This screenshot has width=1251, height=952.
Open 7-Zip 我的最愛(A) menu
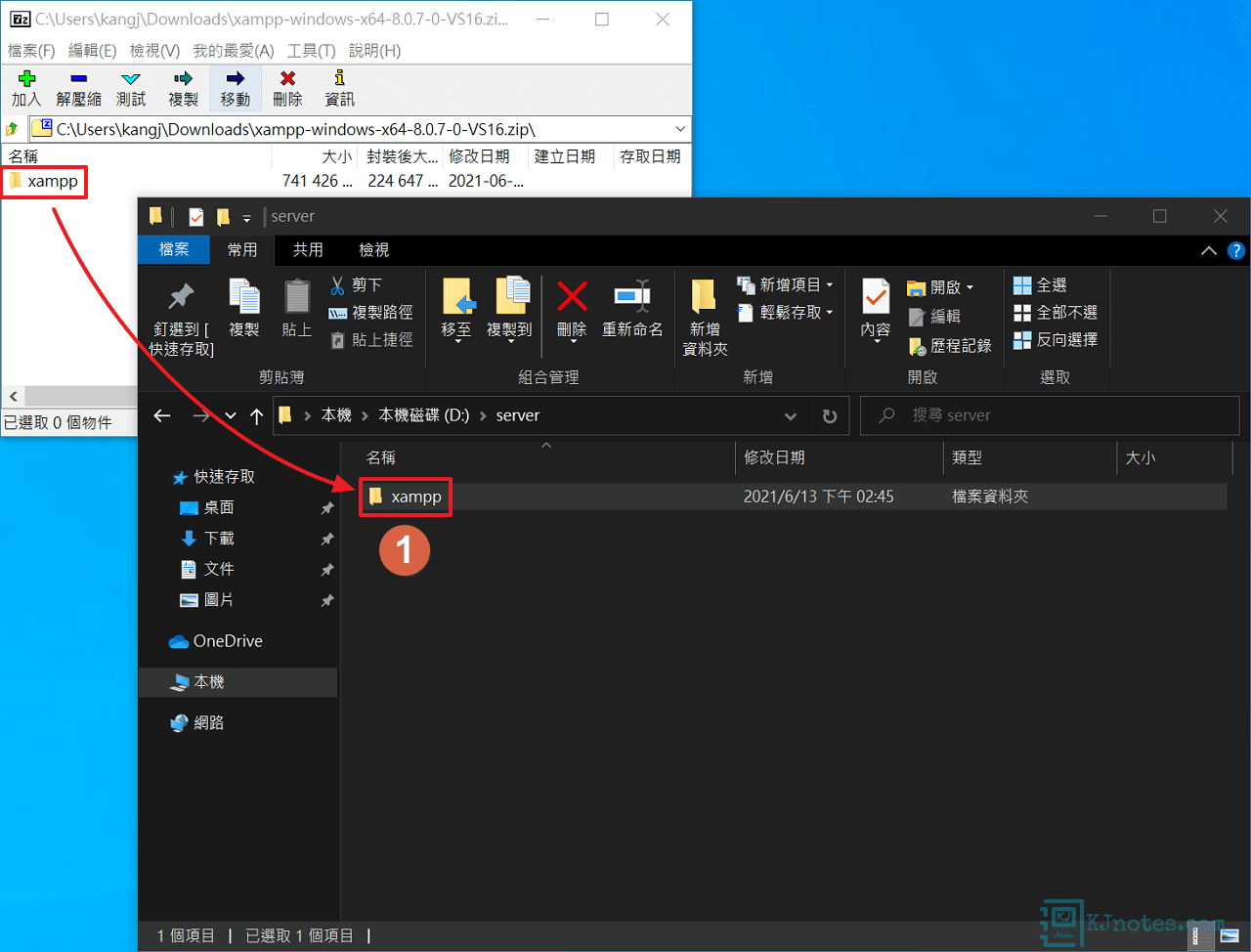[x=234, y=50]
